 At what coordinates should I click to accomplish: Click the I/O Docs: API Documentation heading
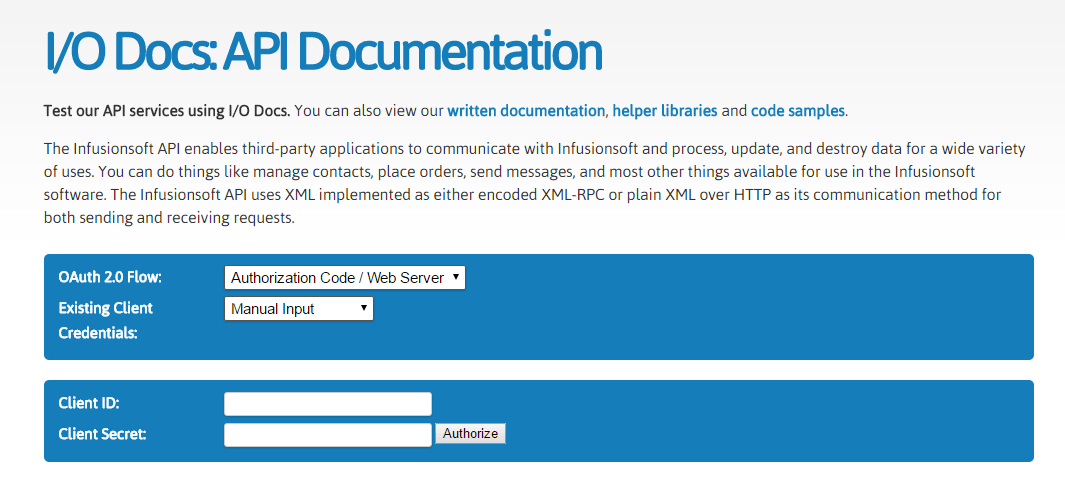(x=323, y=52)
